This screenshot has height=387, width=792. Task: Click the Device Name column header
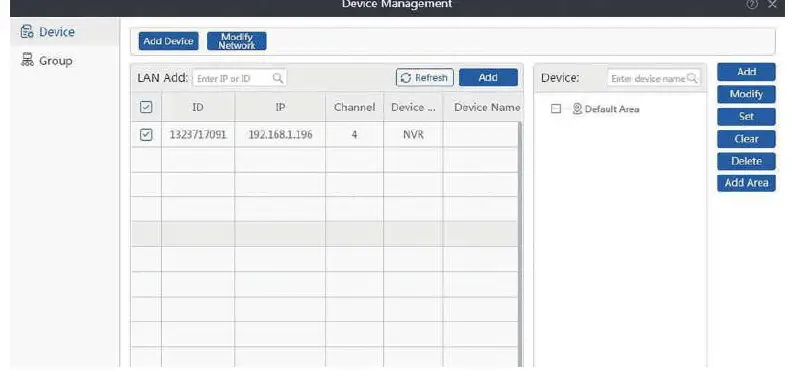(x=483, y=107)
